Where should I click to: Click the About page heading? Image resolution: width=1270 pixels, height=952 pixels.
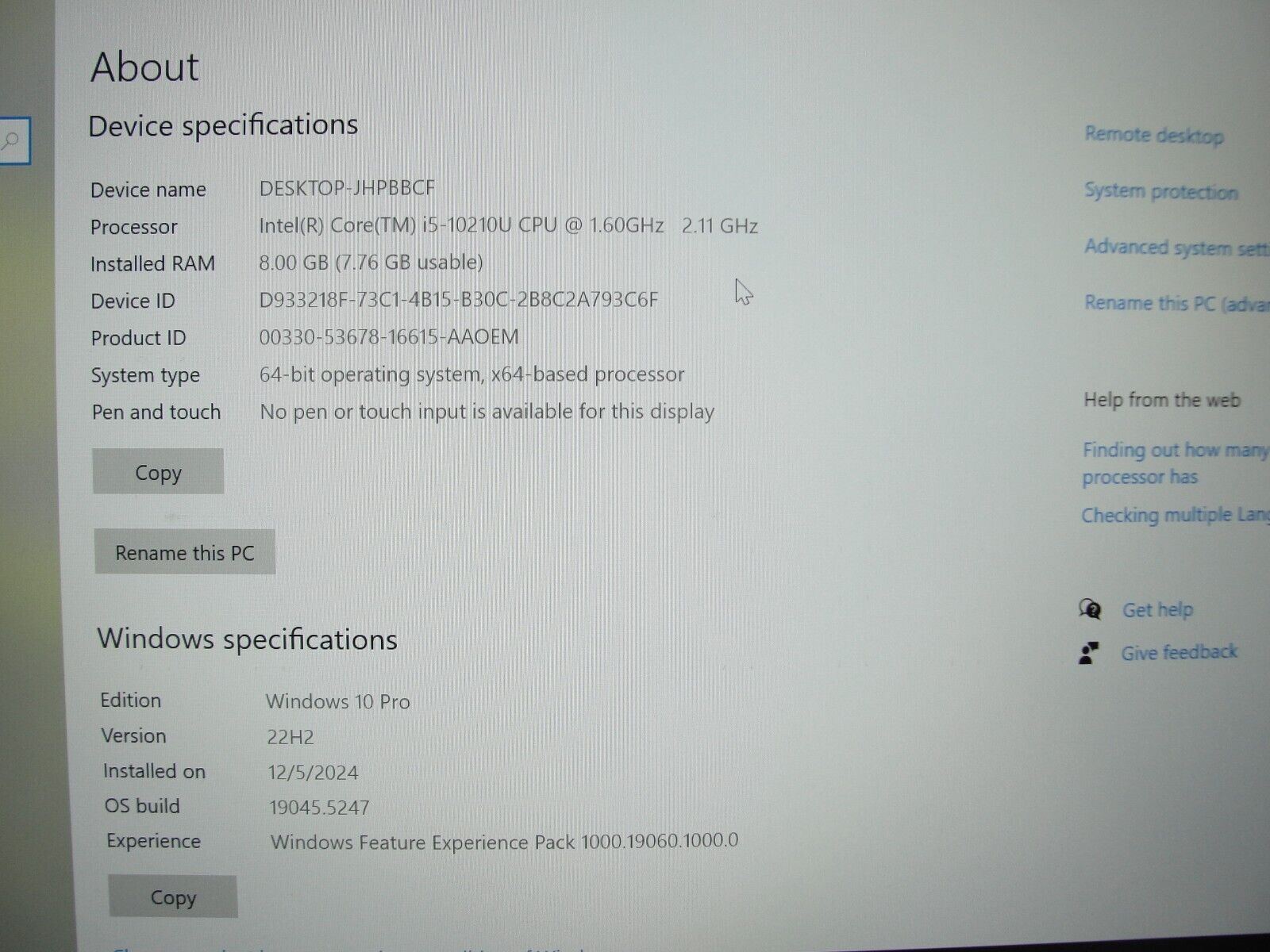pos(144,67)
